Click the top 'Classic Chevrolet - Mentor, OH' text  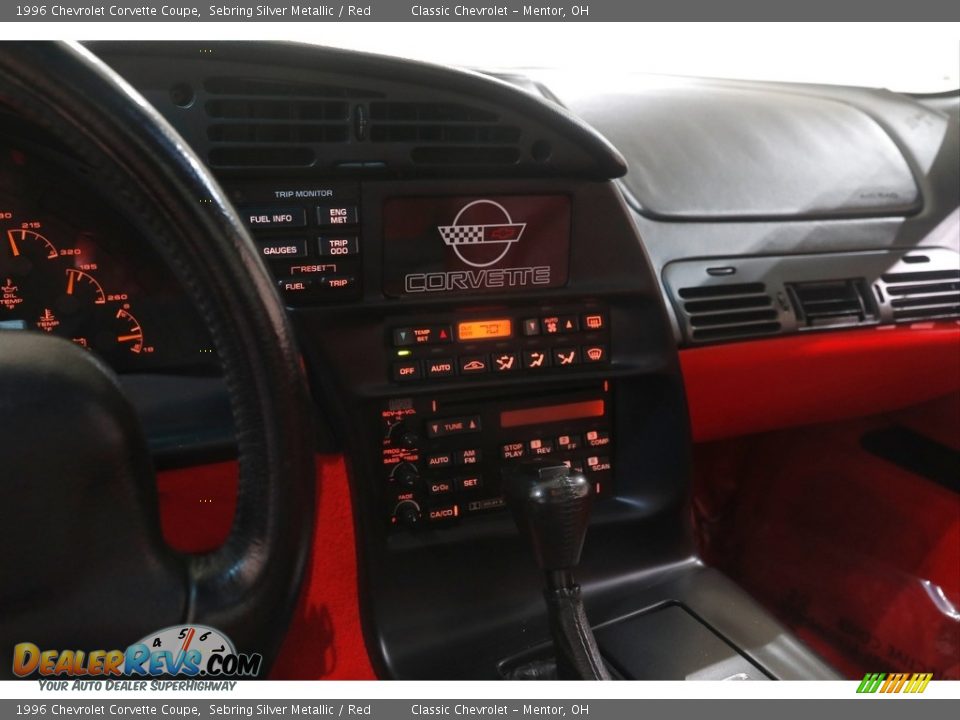pos(500,10)
